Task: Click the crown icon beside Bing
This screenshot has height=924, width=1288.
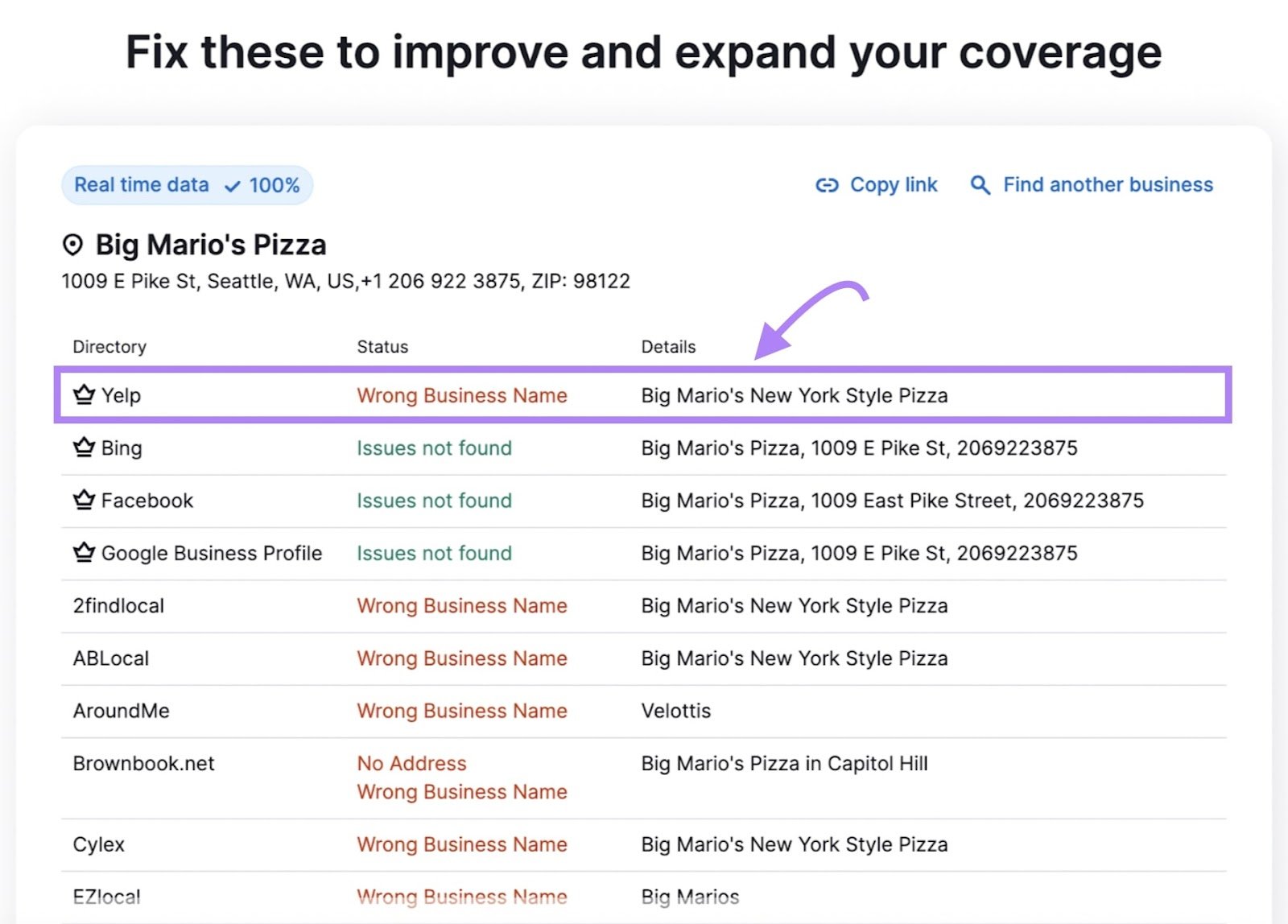Action: 84,448
